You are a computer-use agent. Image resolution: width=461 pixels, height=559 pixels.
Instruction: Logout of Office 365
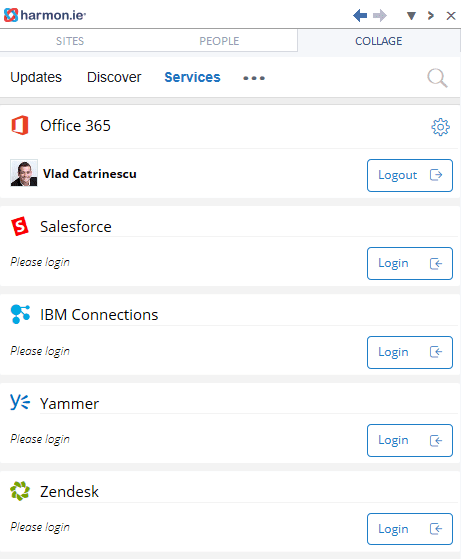coord(410,175)
